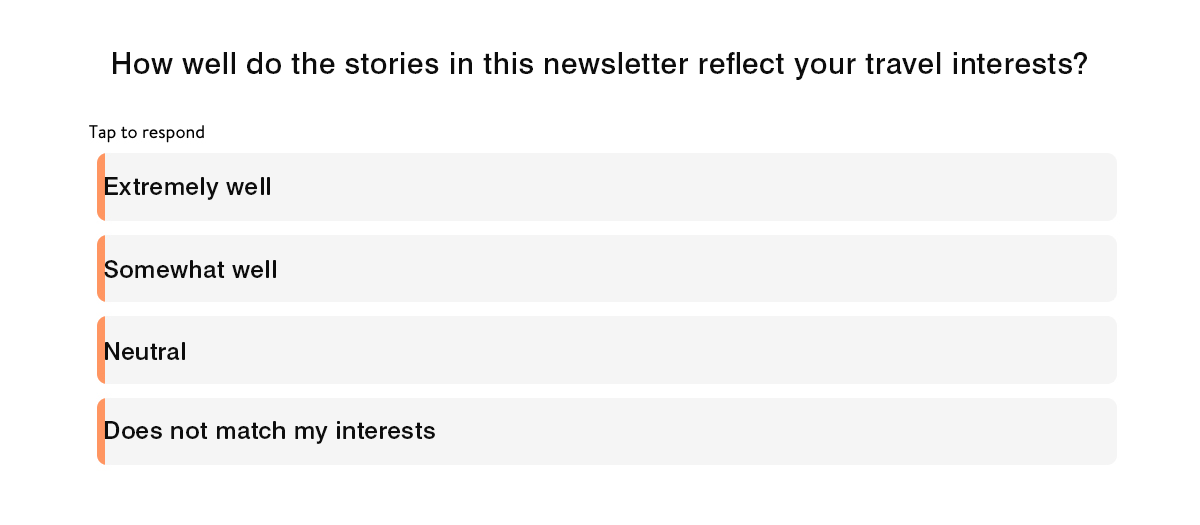The width and height of the screenshot is (1200, 525).
Task: Pick the "Neutral" option
Action: point(606,351)
